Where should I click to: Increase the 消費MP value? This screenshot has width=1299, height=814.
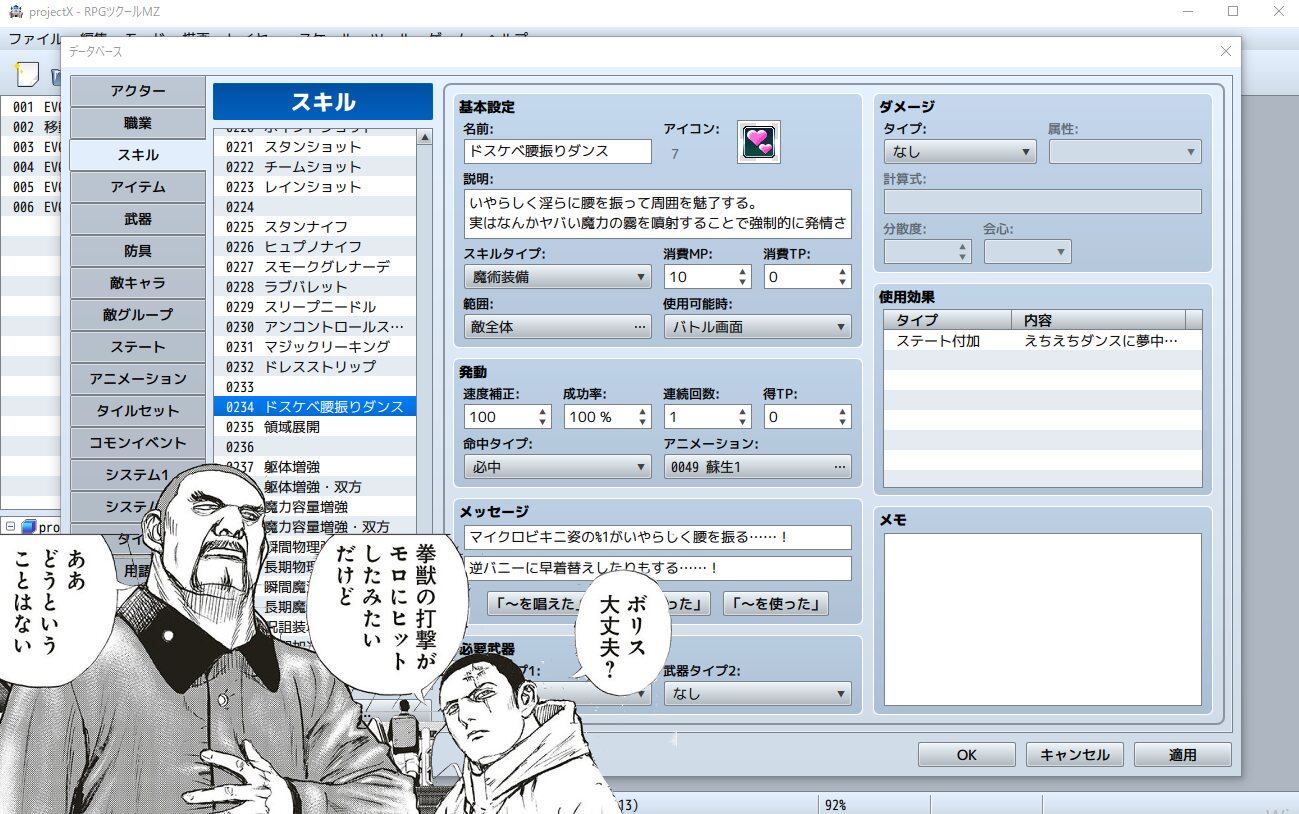point(742,271)
